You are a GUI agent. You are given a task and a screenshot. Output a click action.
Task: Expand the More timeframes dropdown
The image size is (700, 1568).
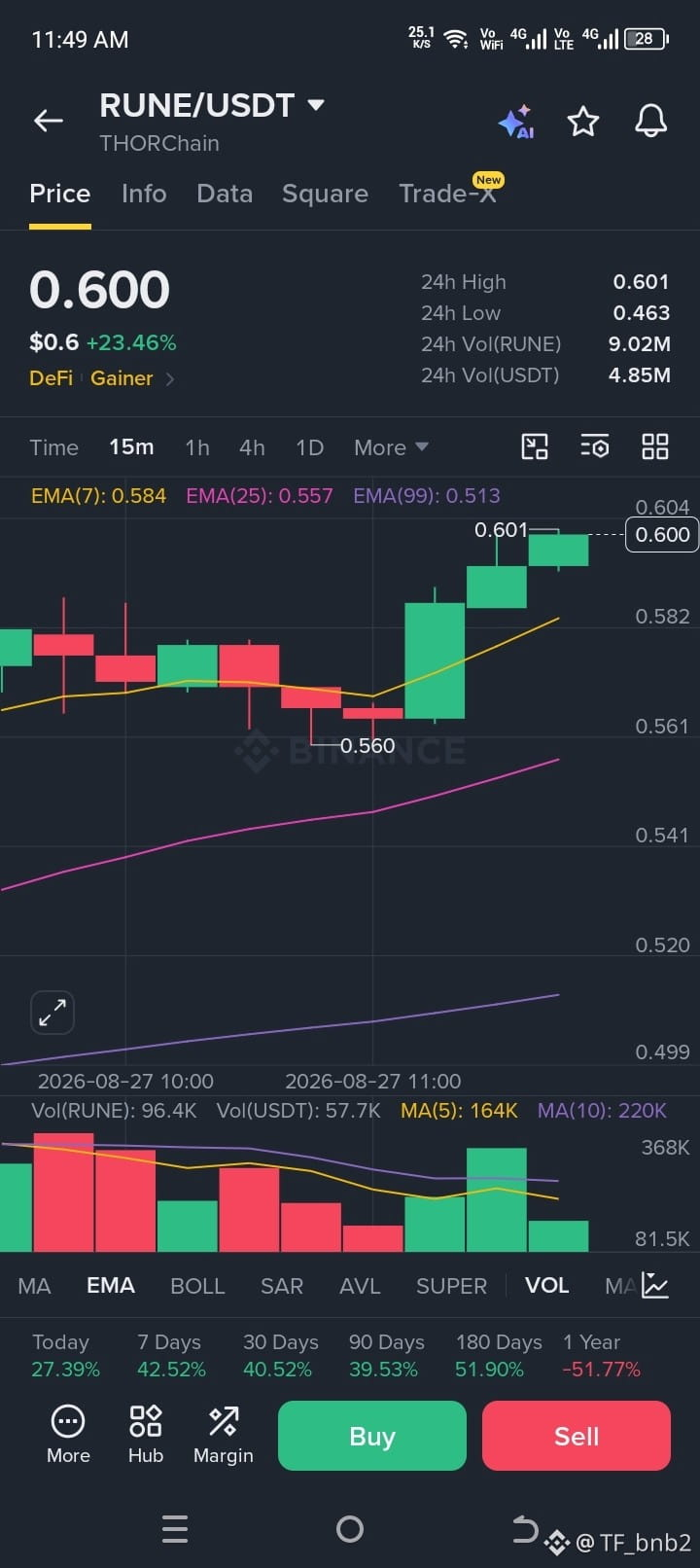coord(391,447)
